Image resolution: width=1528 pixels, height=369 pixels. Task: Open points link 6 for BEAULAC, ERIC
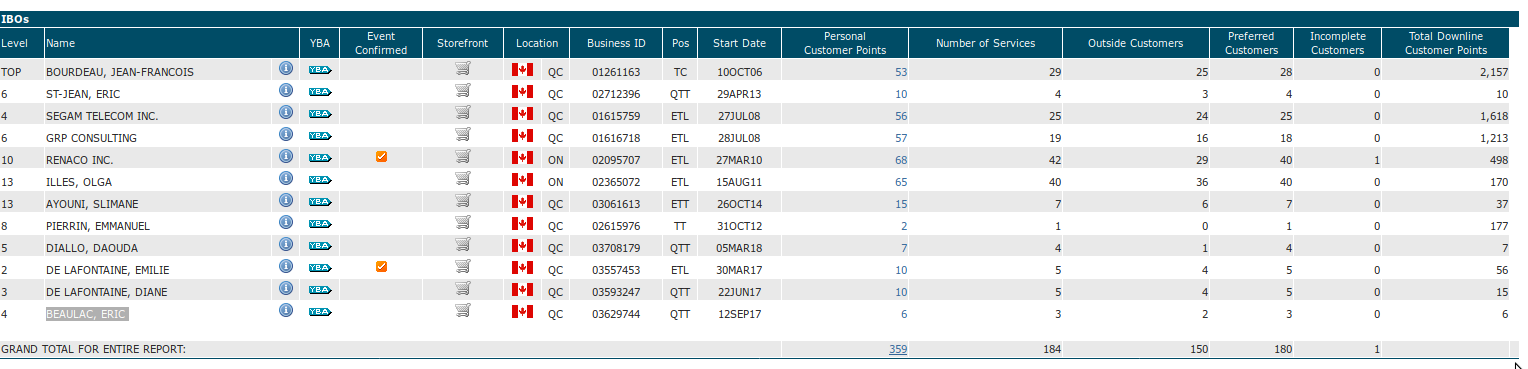904,314
